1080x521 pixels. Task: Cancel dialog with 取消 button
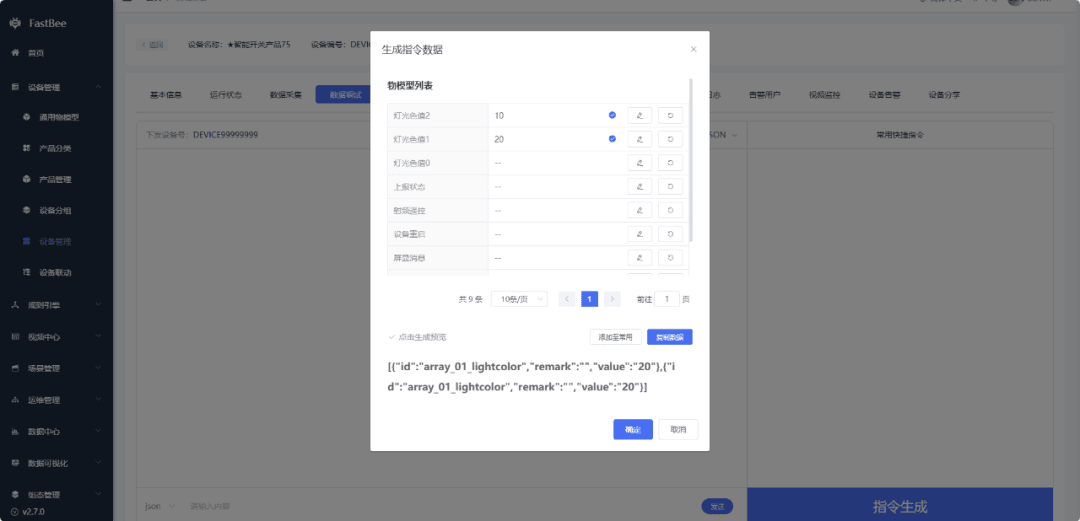(x=678, y=429)
